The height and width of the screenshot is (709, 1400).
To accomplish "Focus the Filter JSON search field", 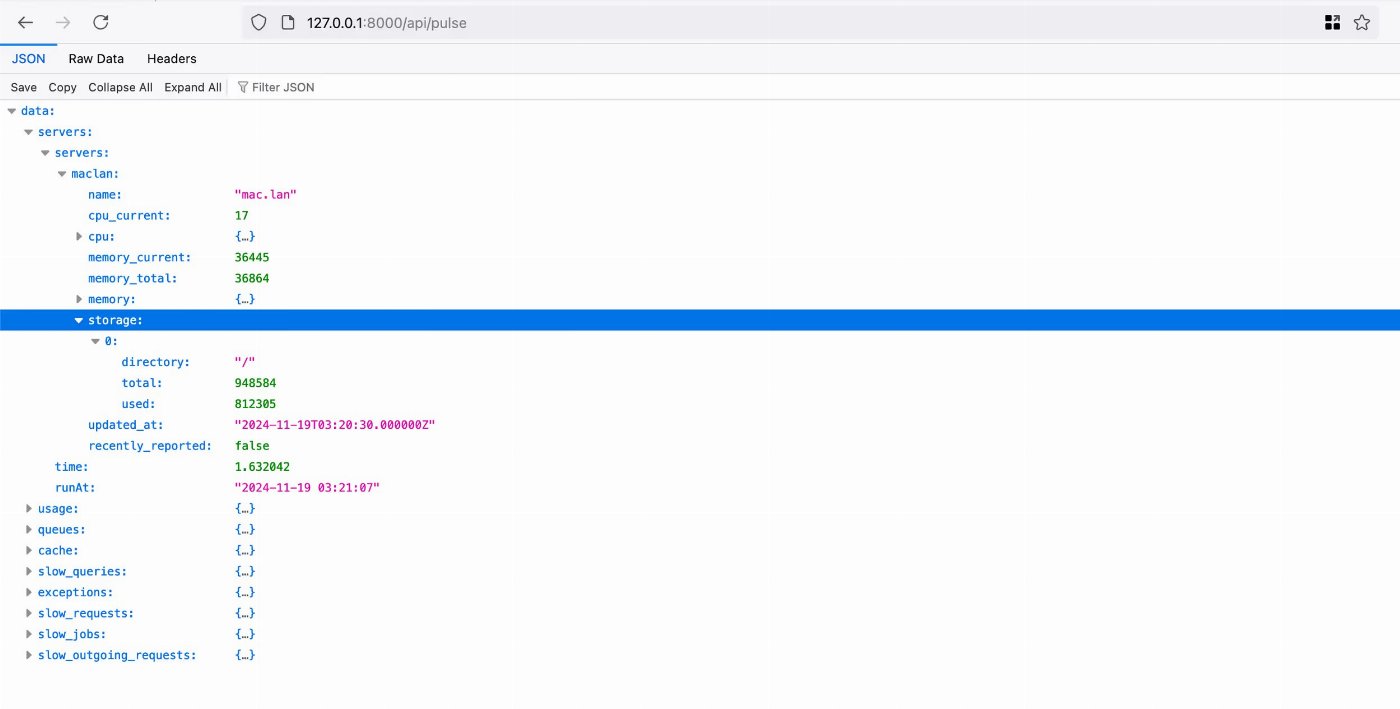I will point(283,87).
